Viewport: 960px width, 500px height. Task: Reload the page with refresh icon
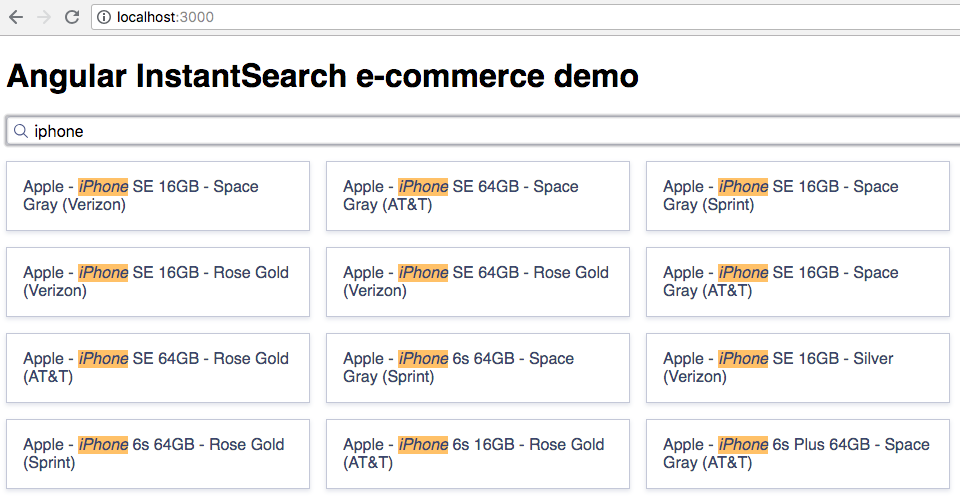[72, 17]
